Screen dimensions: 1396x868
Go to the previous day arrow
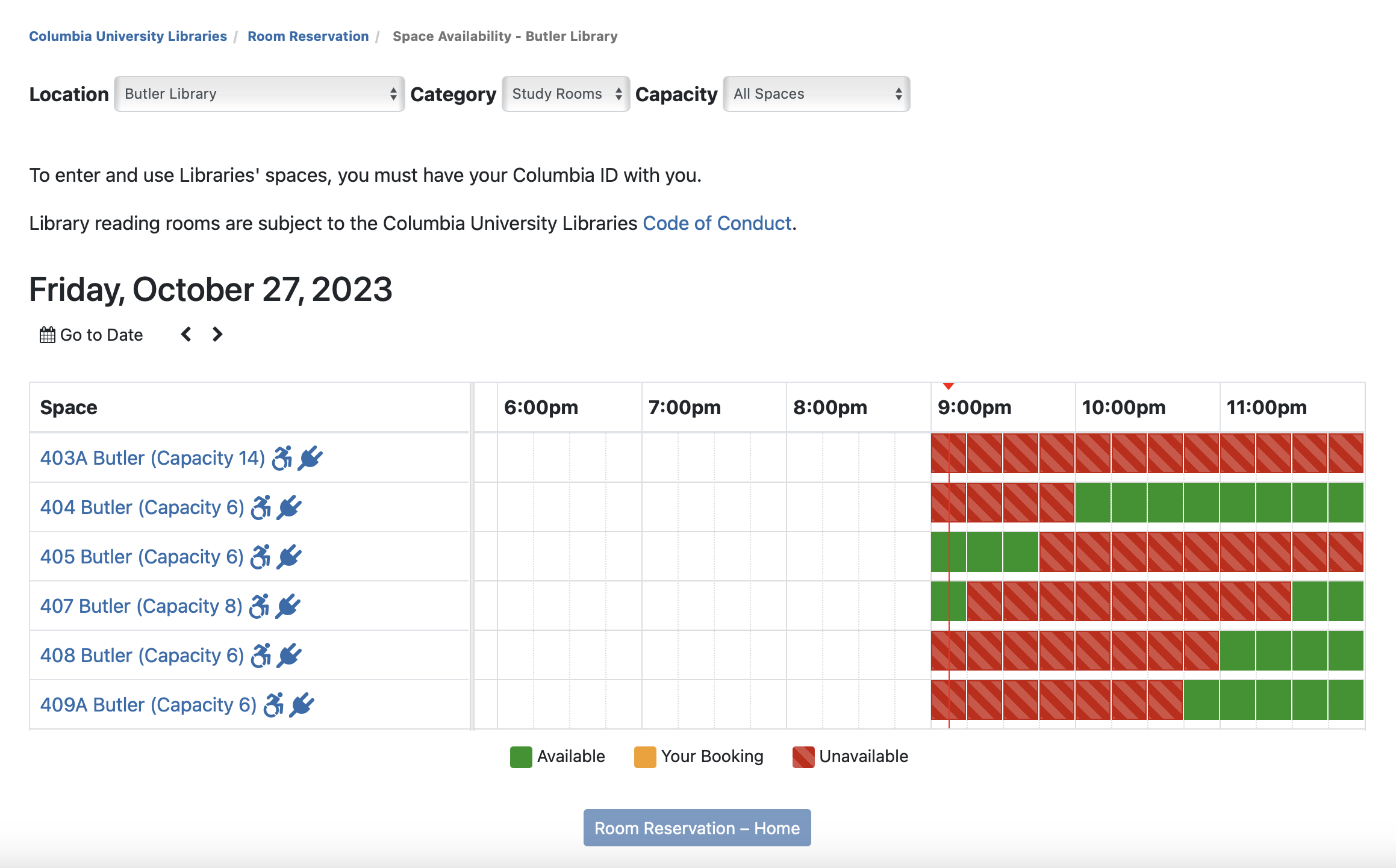(x=186, y=334)
